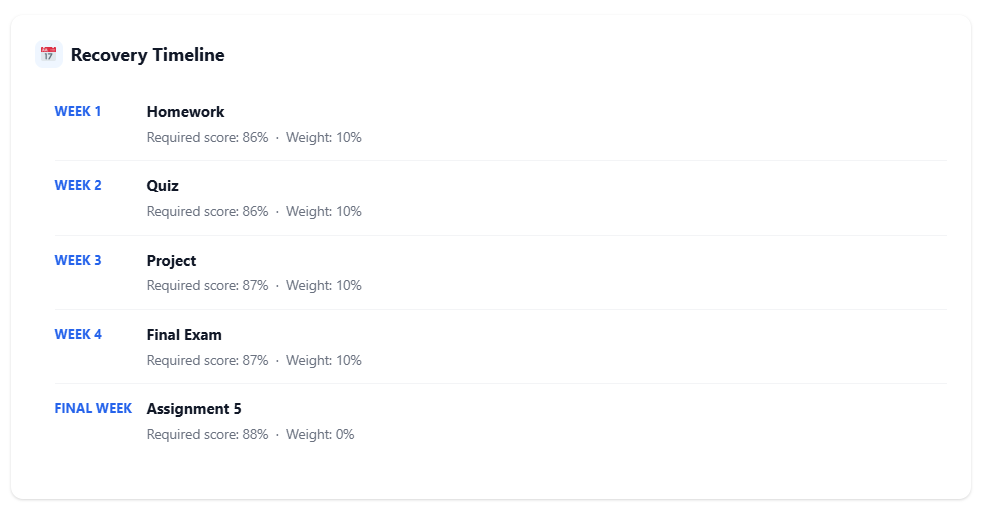Select the WEEK 2 timeline marker
The height and width of the screenshot is (511, 982).
coord(78,186)
